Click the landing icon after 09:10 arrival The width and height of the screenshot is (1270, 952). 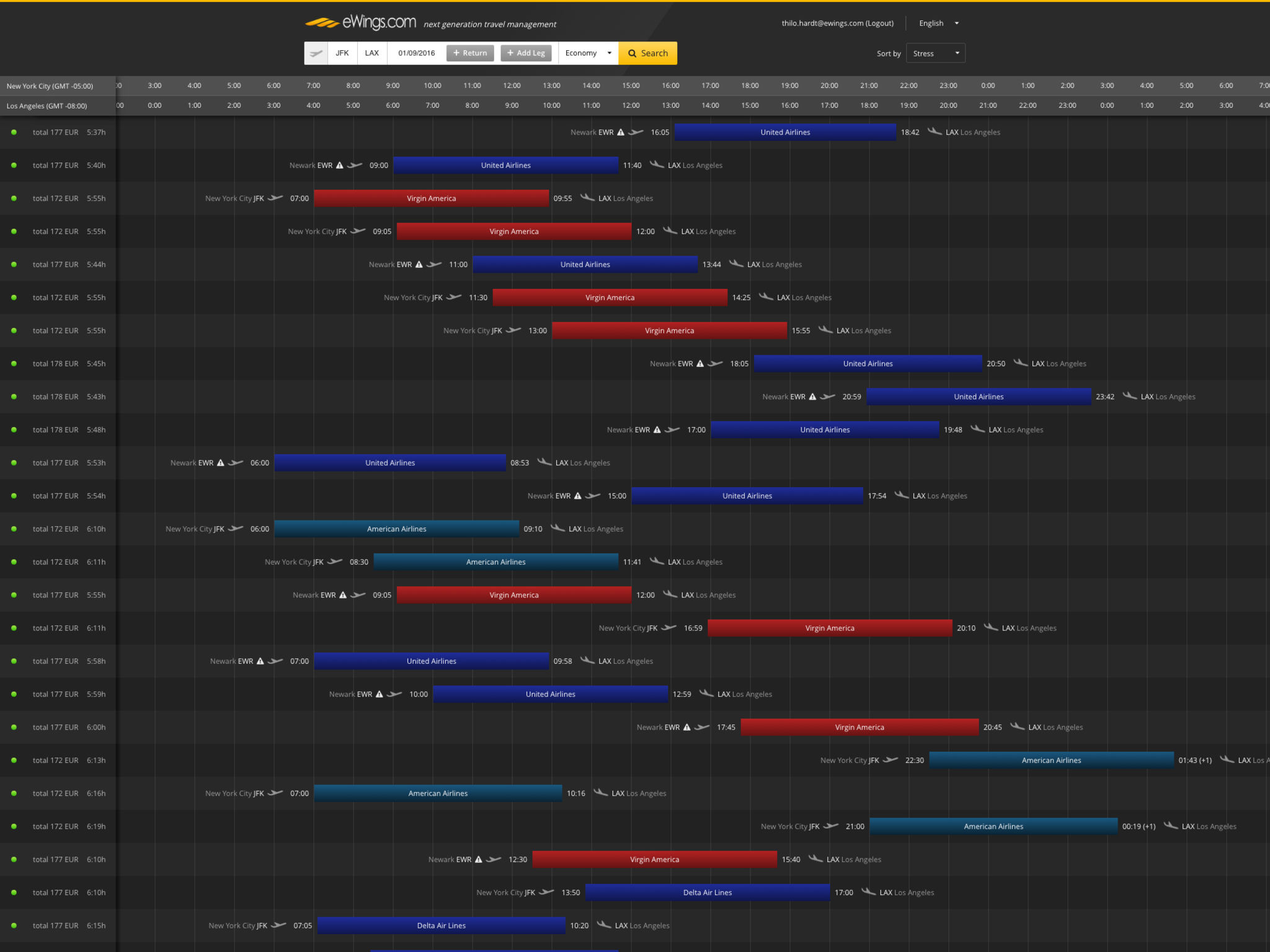tap(557, 528)
